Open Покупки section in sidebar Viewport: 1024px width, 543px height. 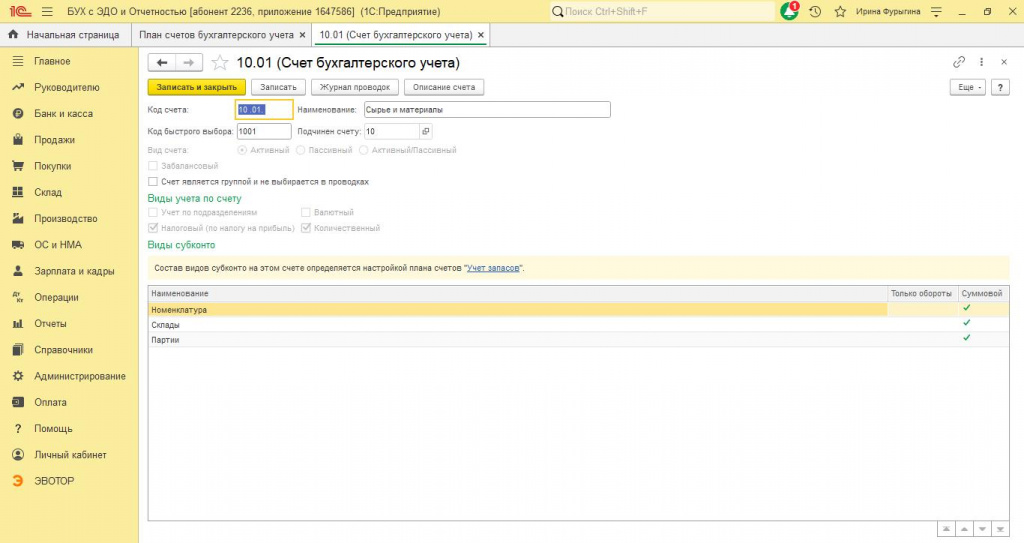52,166
